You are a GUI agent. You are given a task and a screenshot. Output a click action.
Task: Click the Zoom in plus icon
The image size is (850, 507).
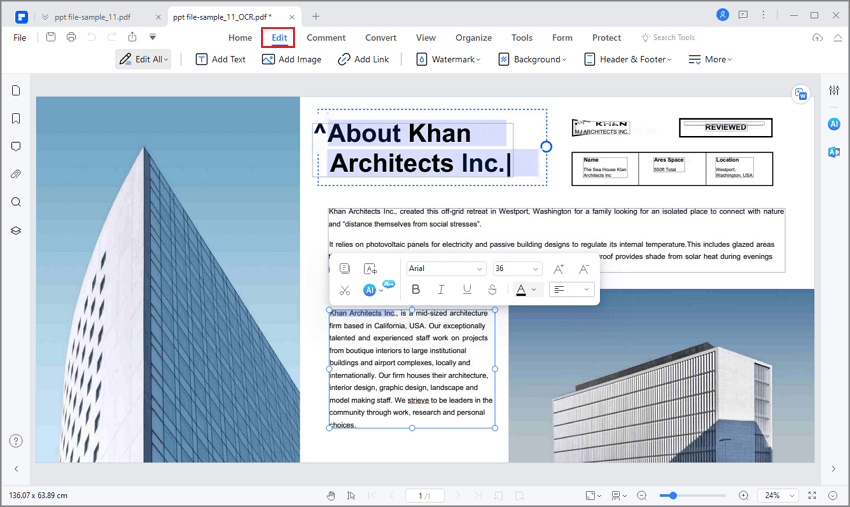[x=744, y=495]
